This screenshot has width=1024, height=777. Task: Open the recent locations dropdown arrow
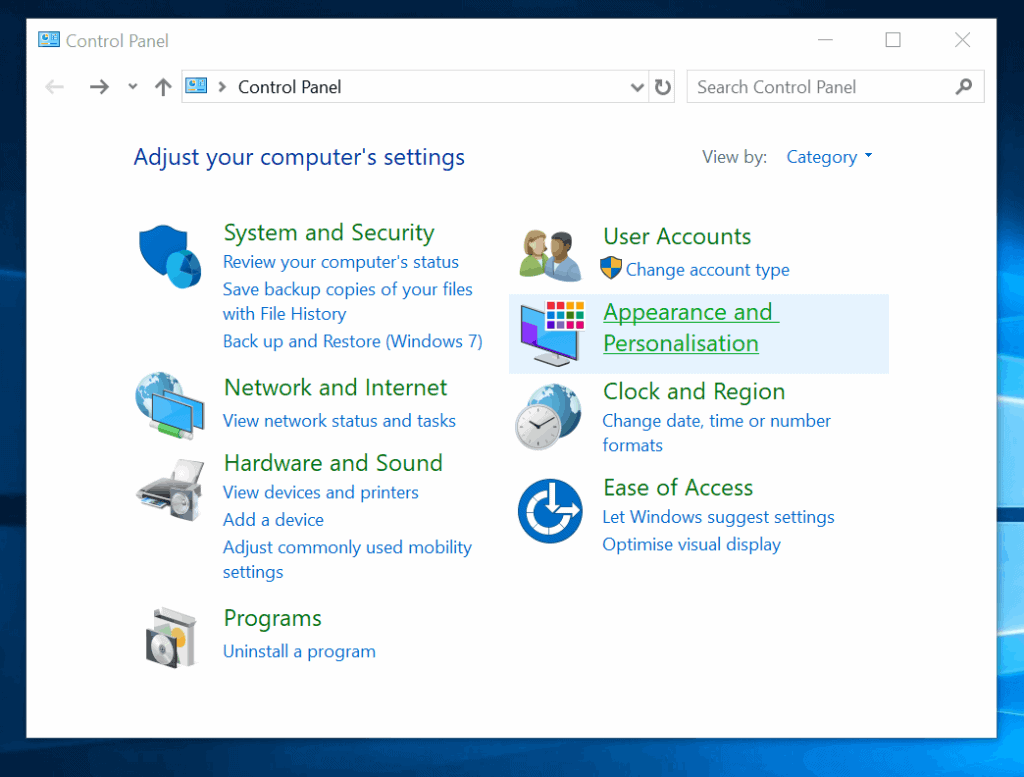133,87
